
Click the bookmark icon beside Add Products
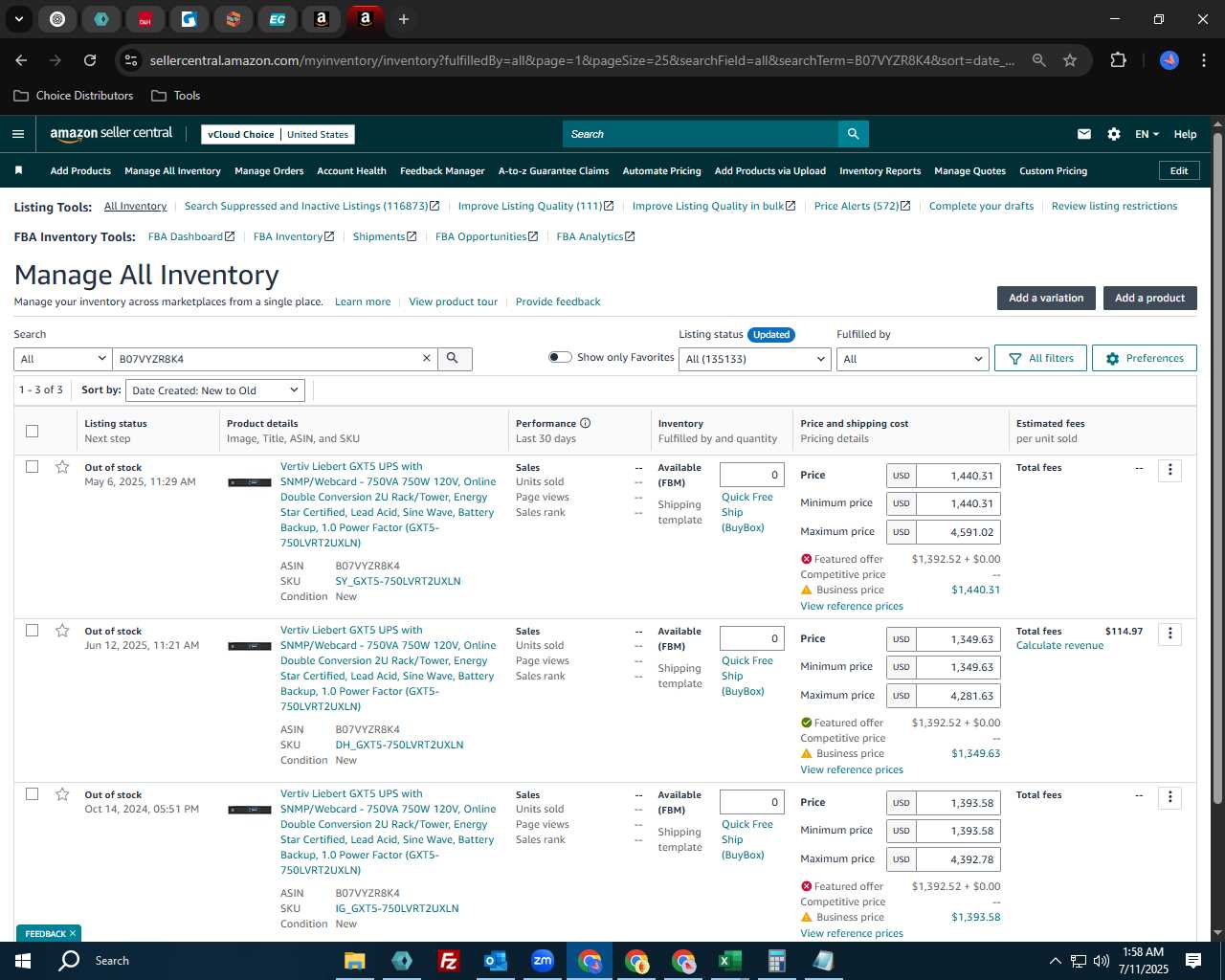point(18,170)
